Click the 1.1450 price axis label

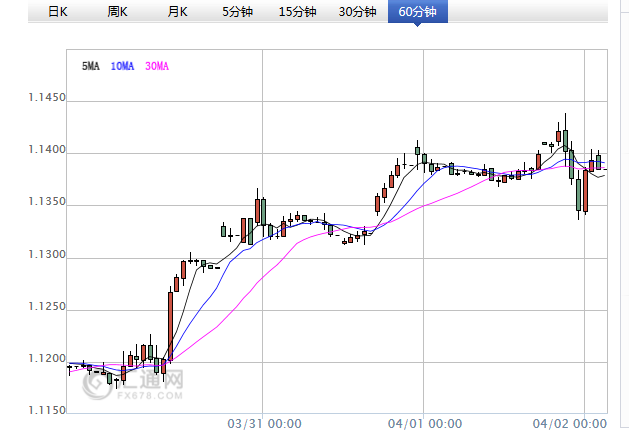coord(47,99)
